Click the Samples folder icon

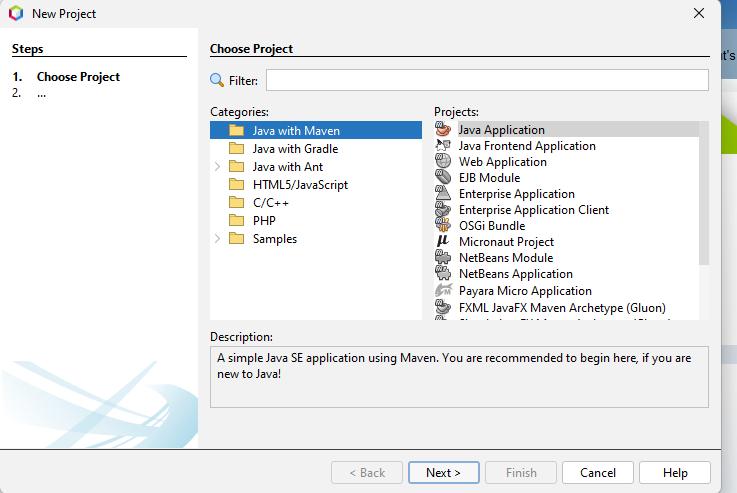pyautogui.click(x=236, y=238)
